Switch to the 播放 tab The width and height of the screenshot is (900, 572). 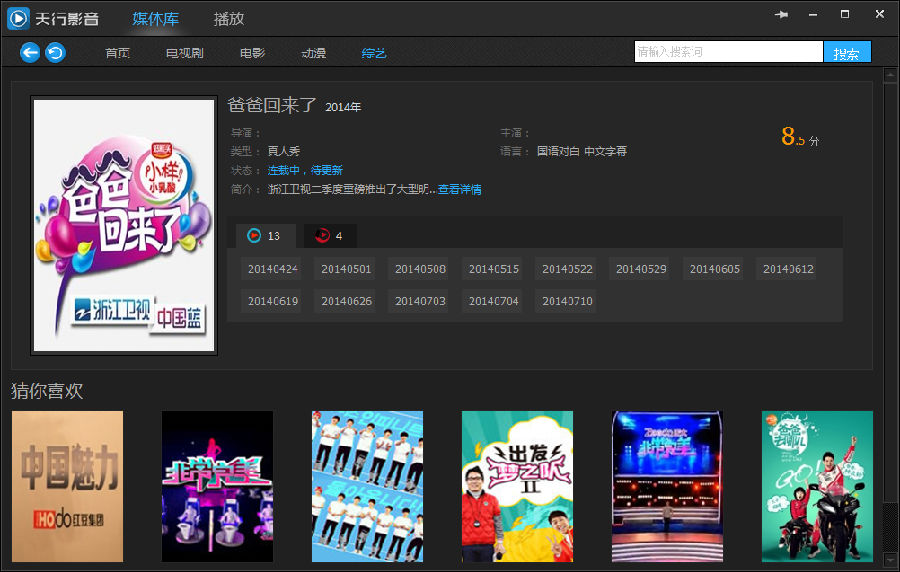click(228, 19)
